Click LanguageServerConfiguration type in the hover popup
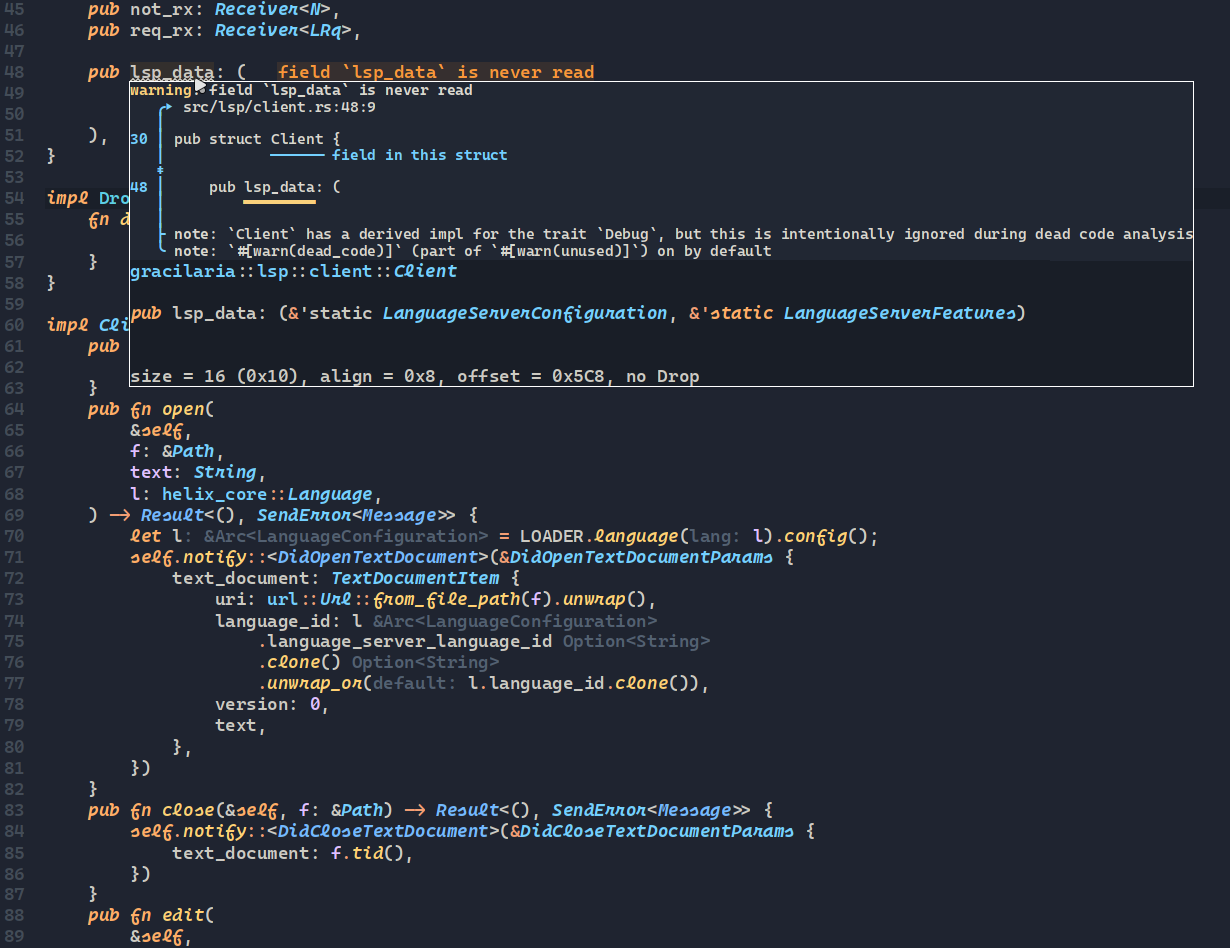 [524, 313]
